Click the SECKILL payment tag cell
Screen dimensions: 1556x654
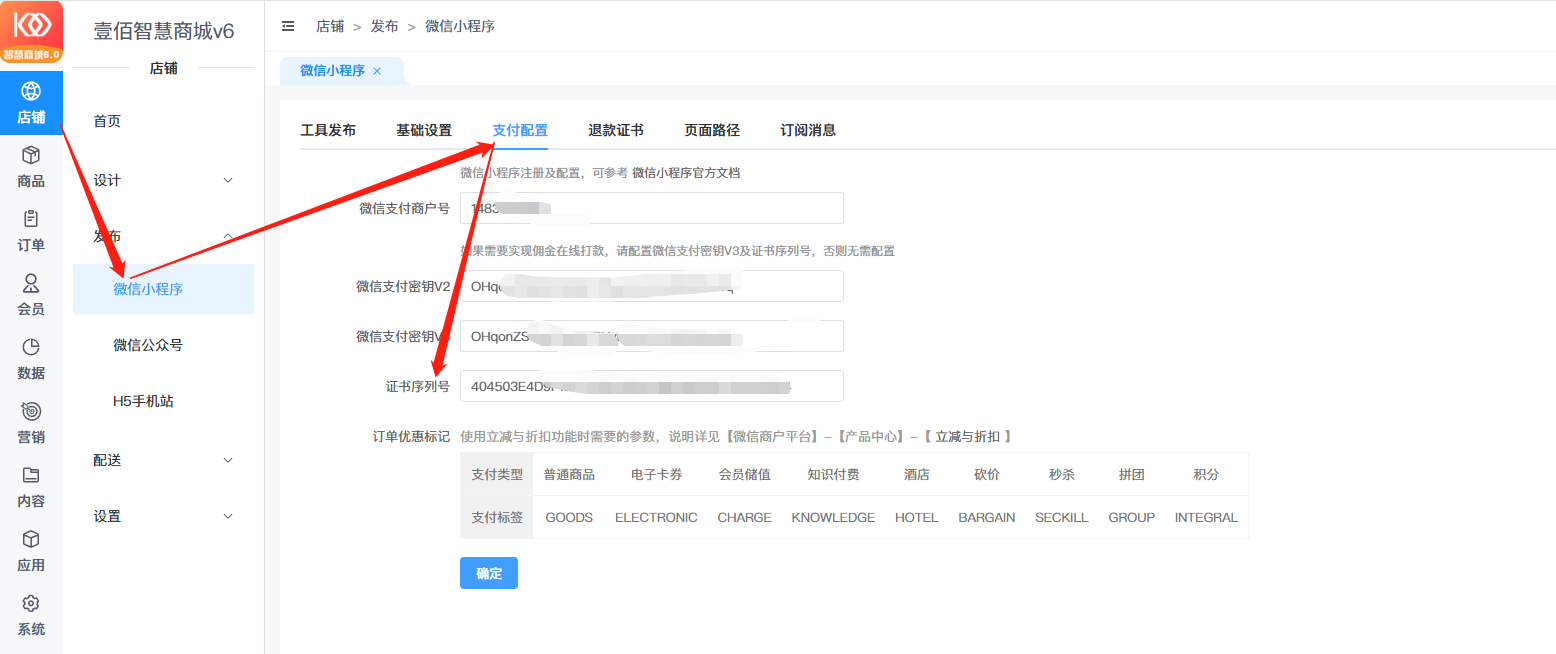click(x=1062, y=517)
